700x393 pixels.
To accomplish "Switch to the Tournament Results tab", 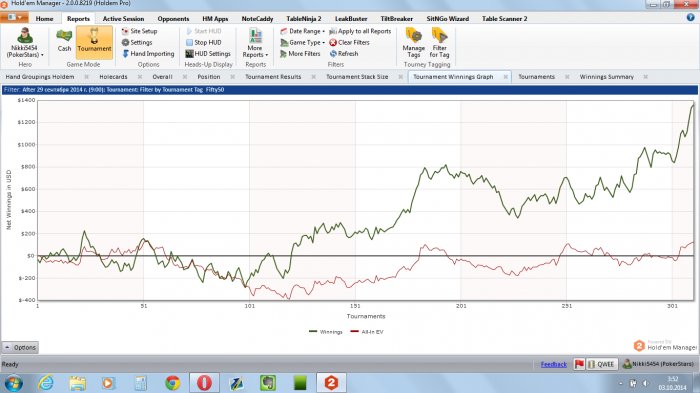I will click(273, 77).
